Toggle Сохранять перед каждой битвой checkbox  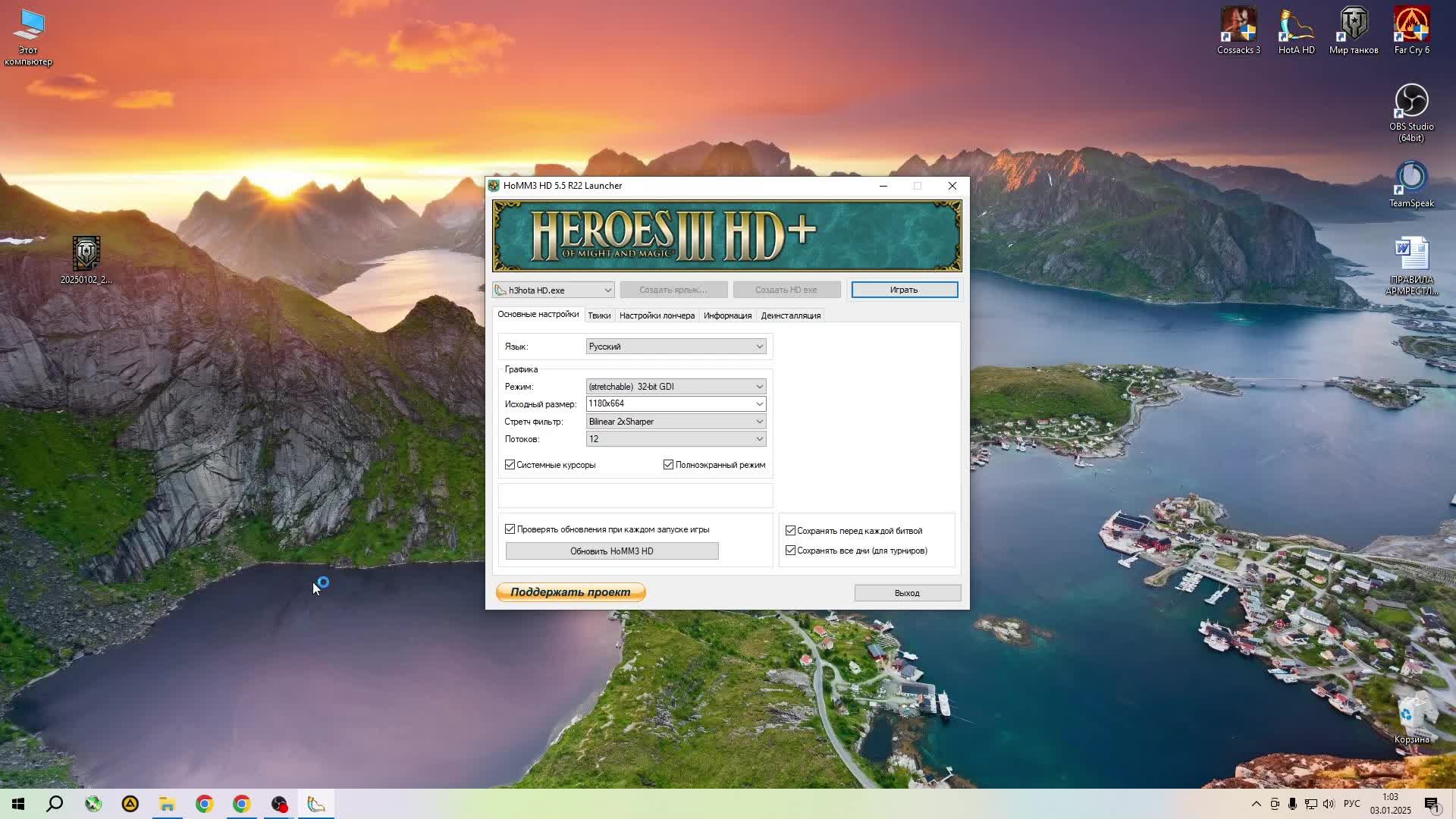(x=791, y=531)
